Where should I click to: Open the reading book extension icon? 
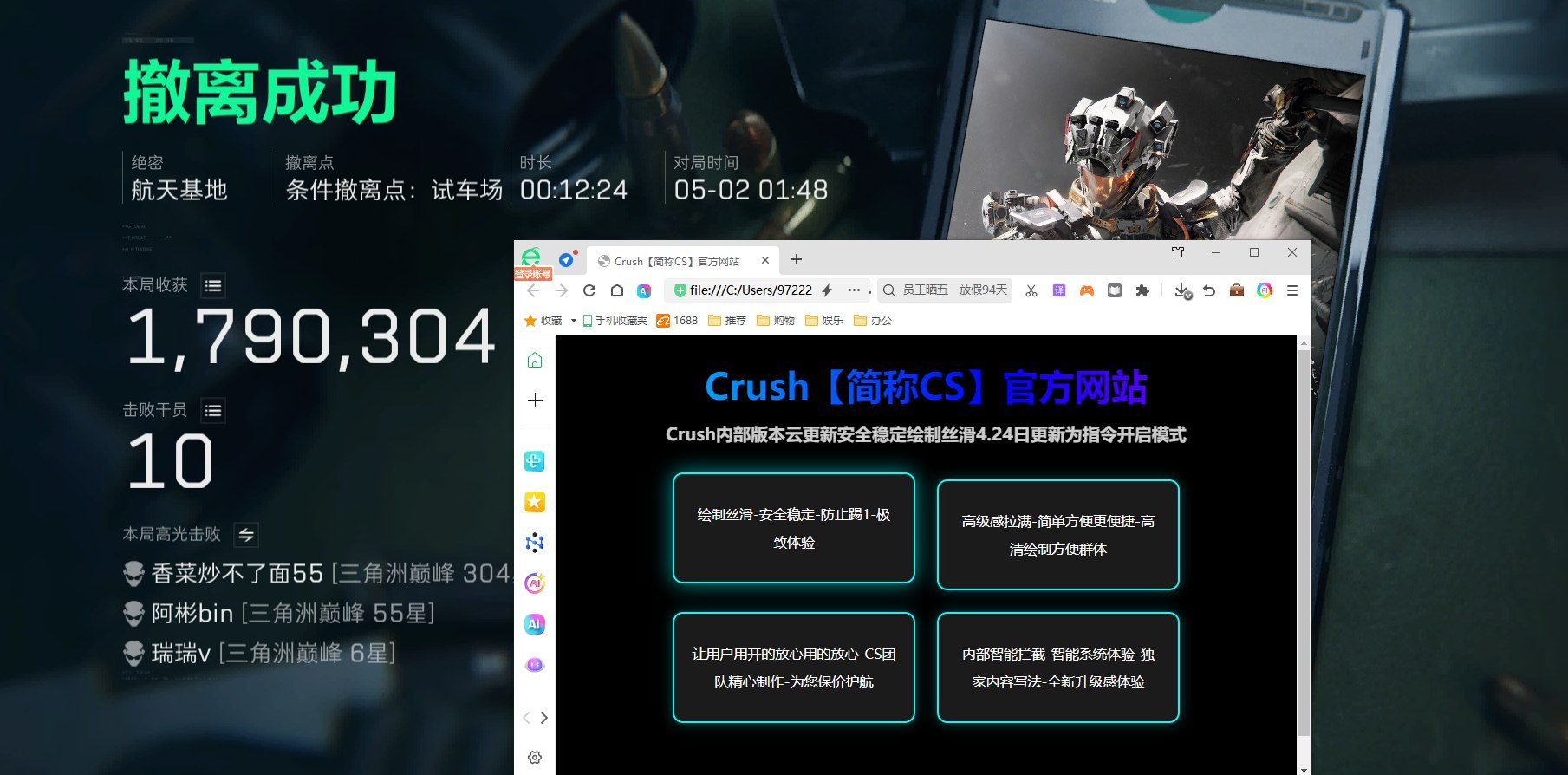click(1115, 290)
